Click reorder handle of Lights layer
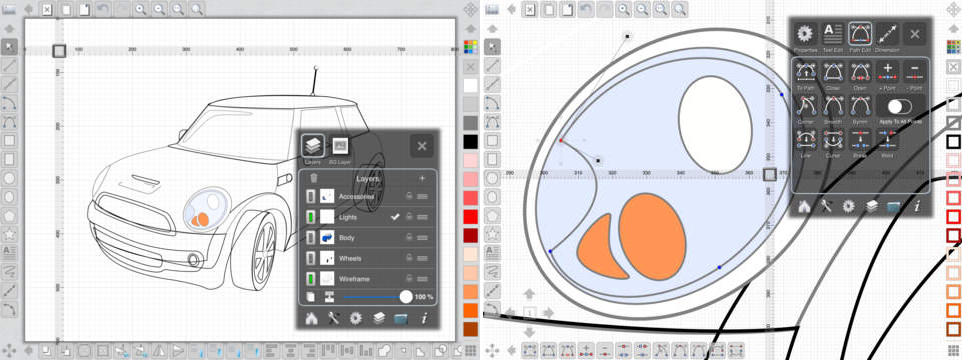962x360 pixels. click(422, 217)
